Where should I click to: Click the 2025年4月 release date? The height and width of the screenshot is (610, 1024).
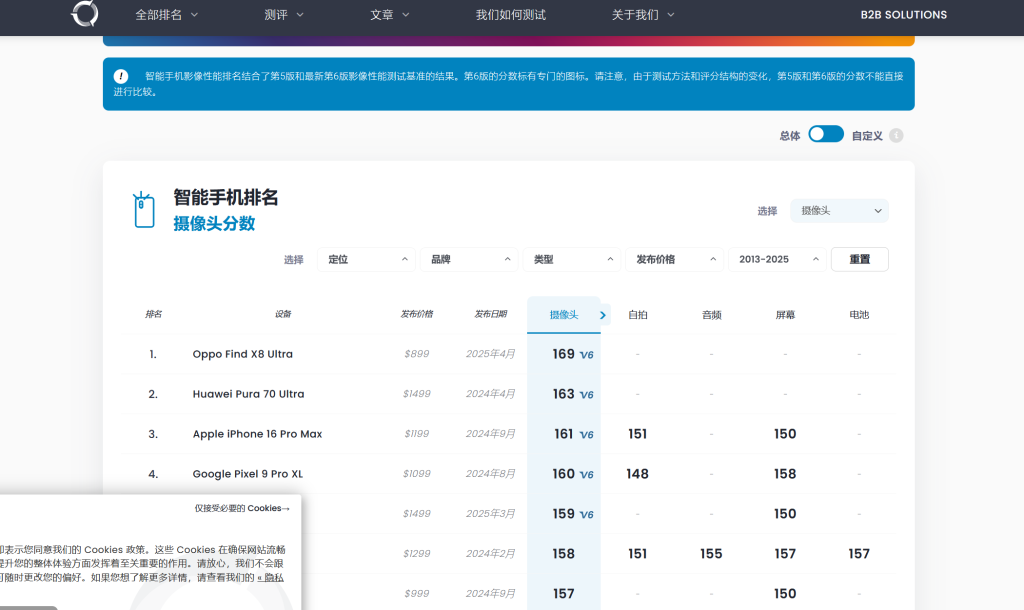[x=490, y=354]
